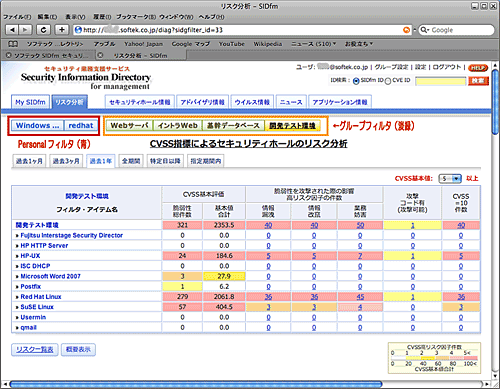The height and width of the screenshot is (389, 500).
Task: Open the Yahoo! Japan bookmark
Action: (144, 44)
